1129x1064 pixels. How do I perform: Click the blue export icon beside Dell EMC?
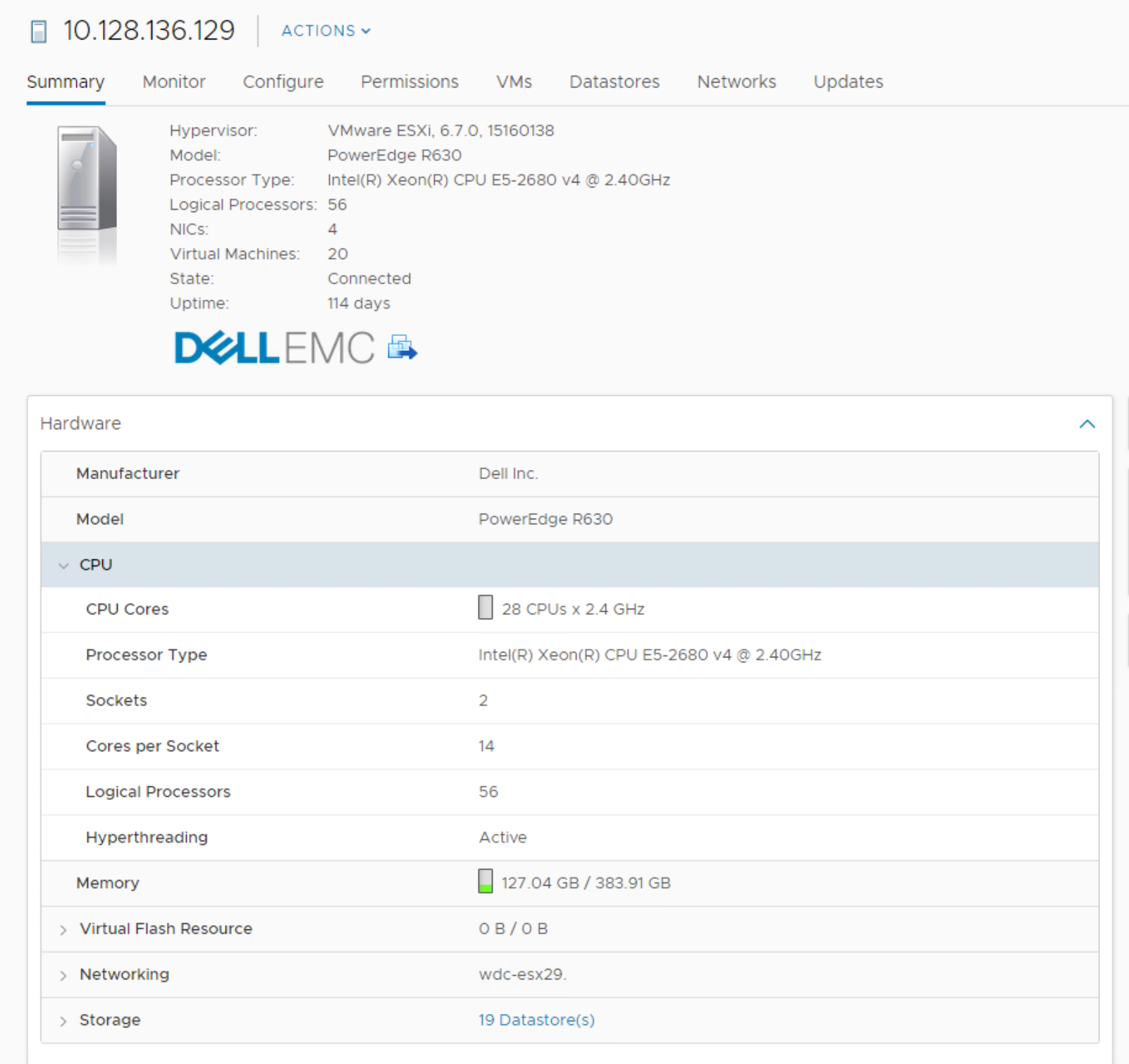point(402,347)
